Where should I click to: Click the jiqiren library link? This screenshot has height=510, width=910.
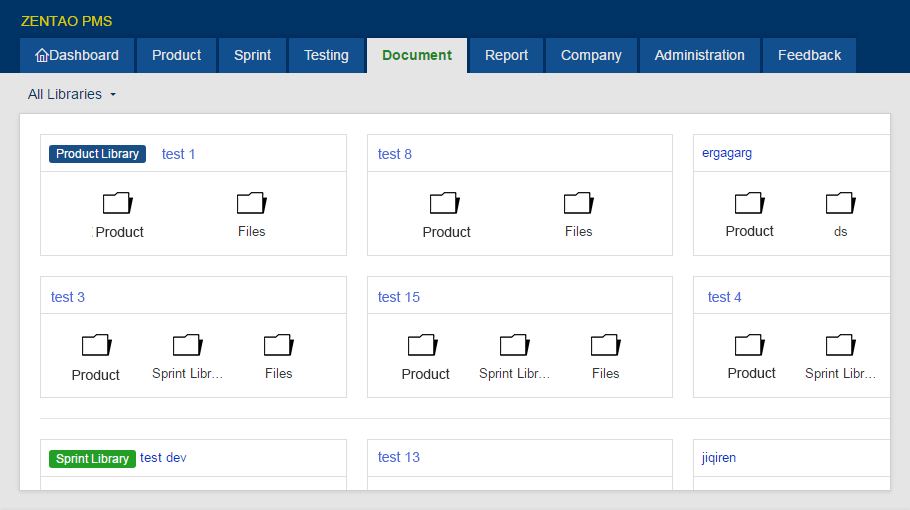(x=718, y=458)
